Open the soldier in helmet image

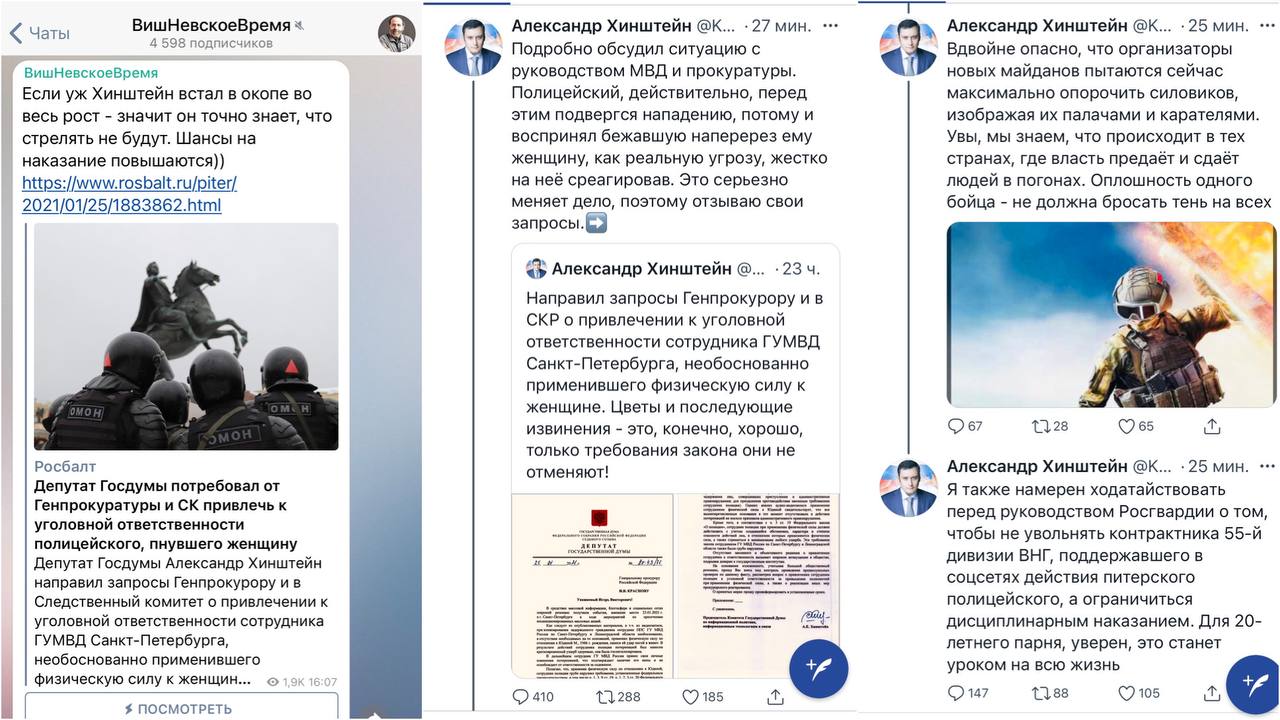click(x=1112, y=314)
